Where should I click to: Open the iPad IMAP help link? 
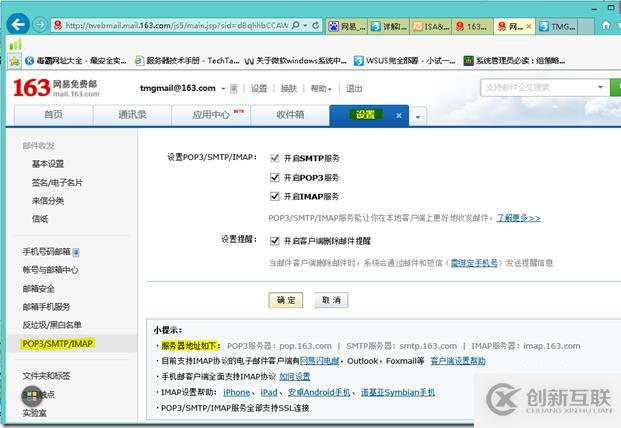[269, 392]
